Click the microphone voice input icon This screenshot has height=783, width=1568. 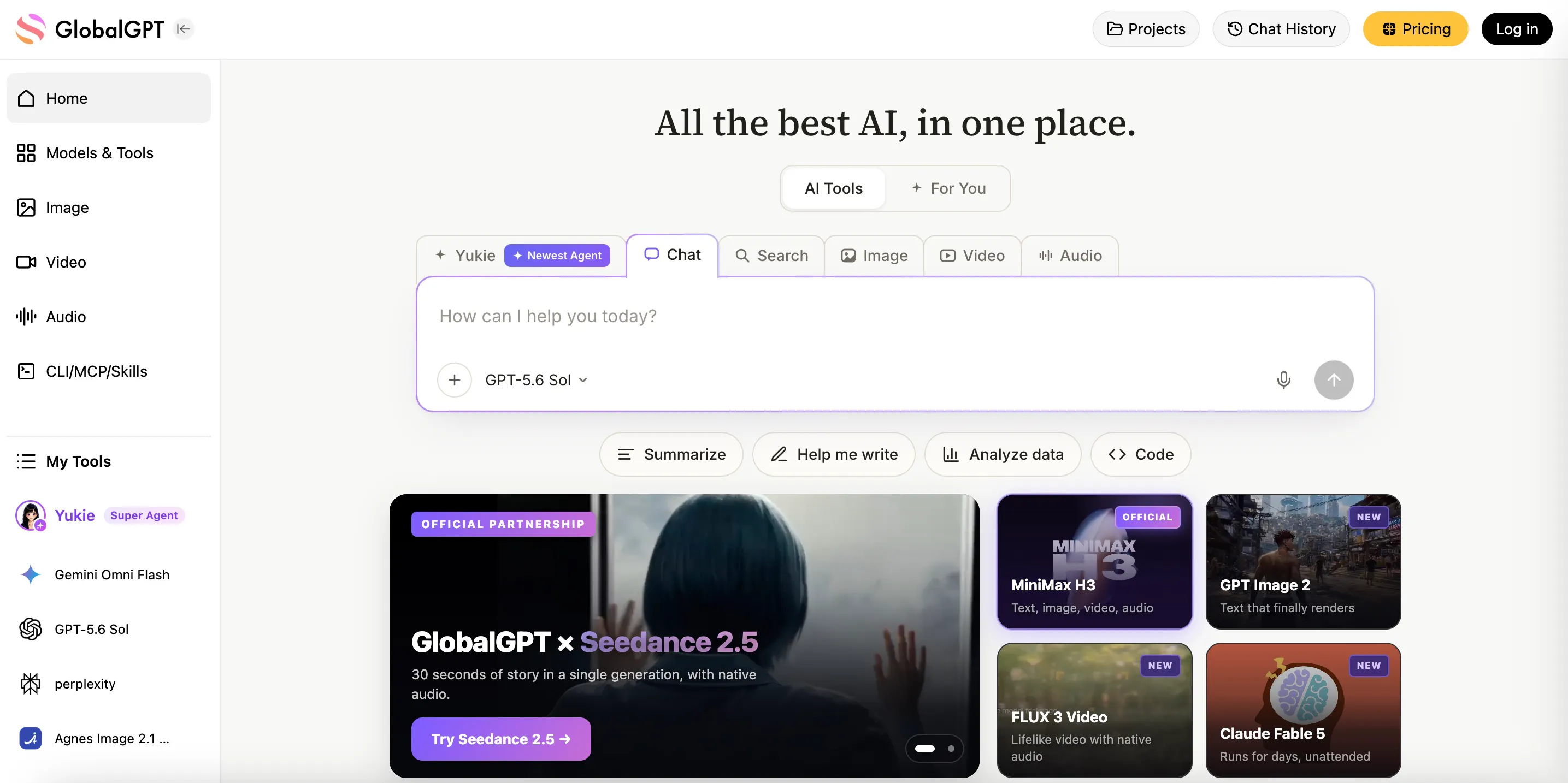point(1283,379)
